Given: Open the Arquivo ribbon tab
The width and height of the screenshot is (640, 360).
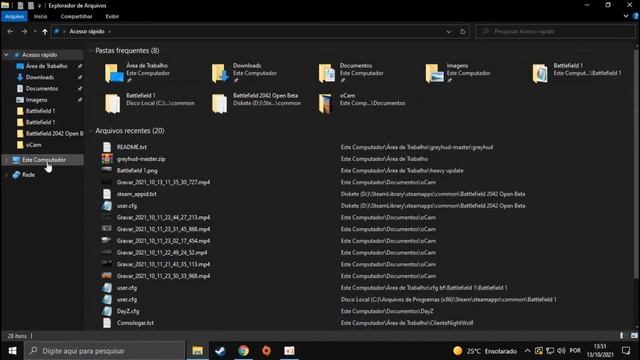Looking at the screenshot, I should (14, 16).
